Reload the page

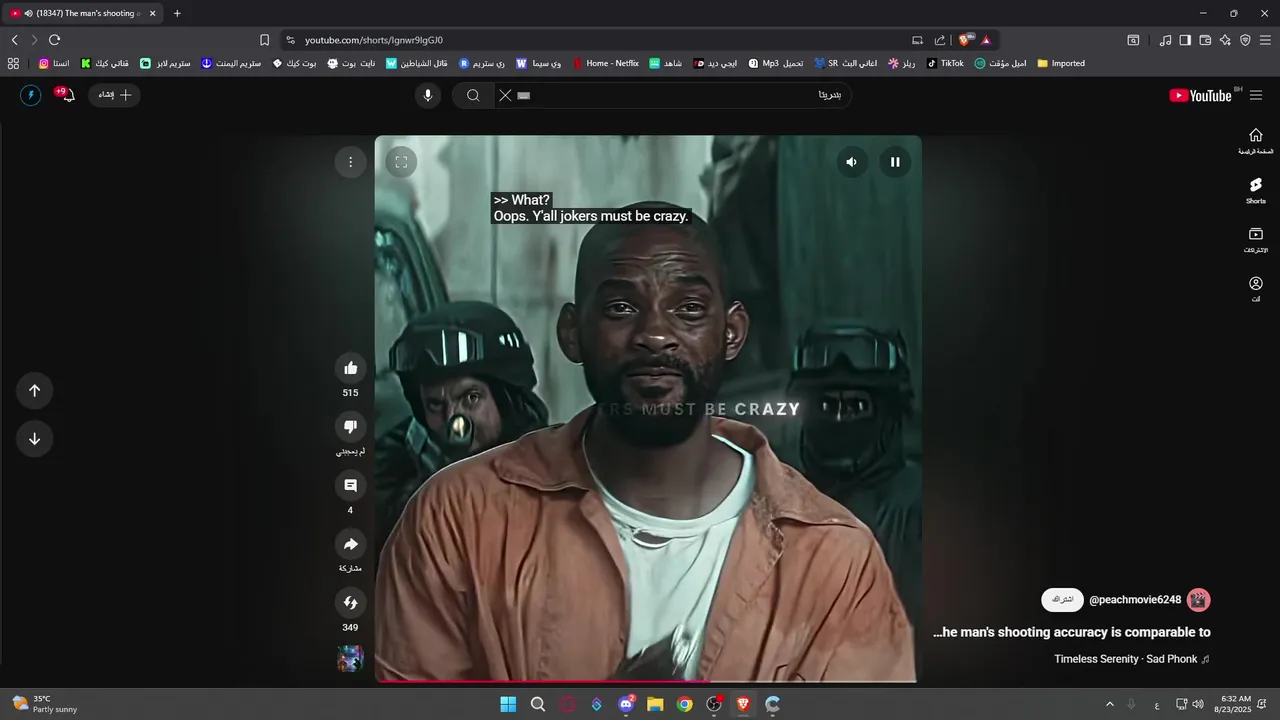[x=54, y=40]
